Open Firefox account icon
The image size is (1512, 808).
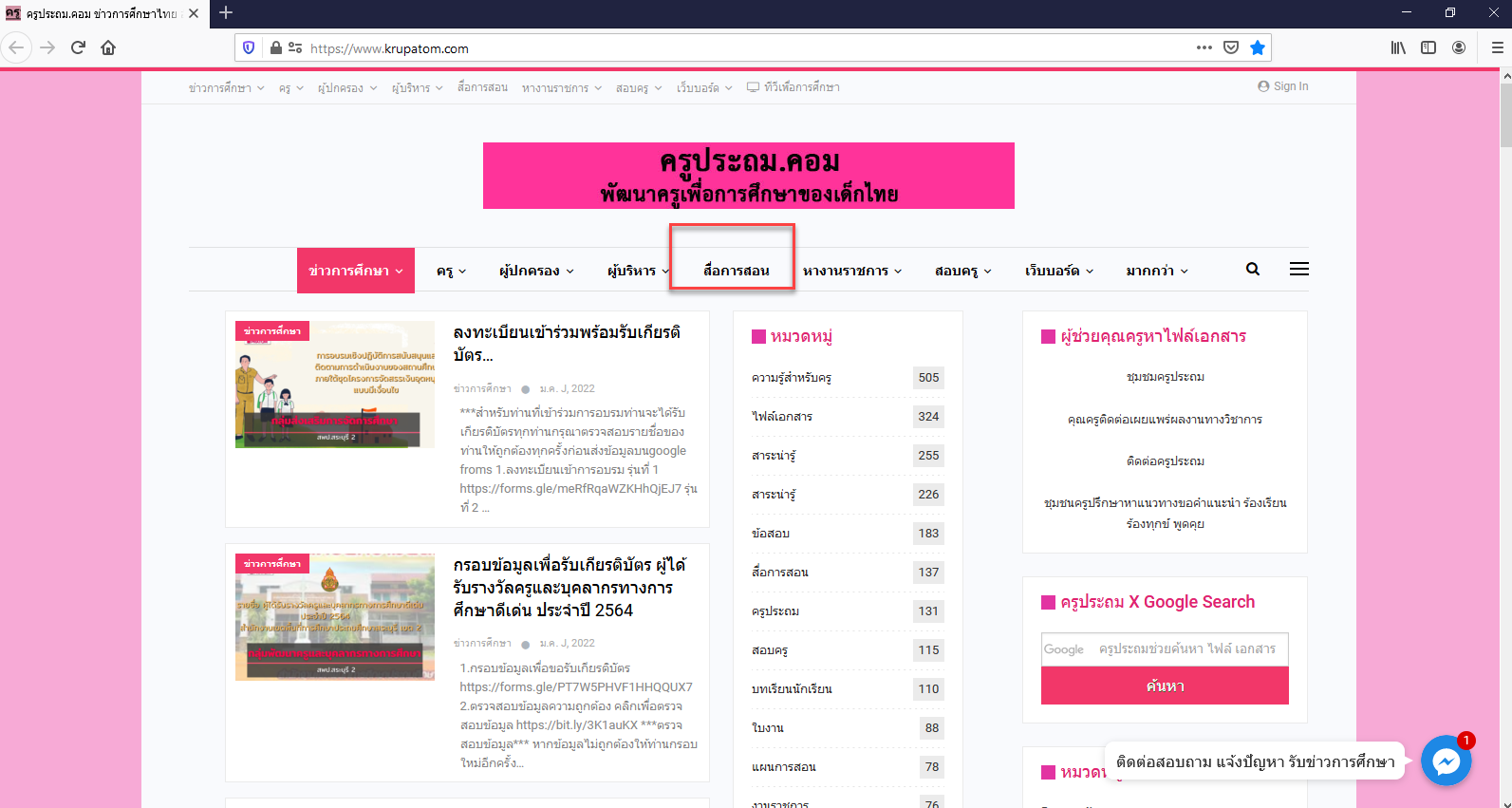point(1459,47)
